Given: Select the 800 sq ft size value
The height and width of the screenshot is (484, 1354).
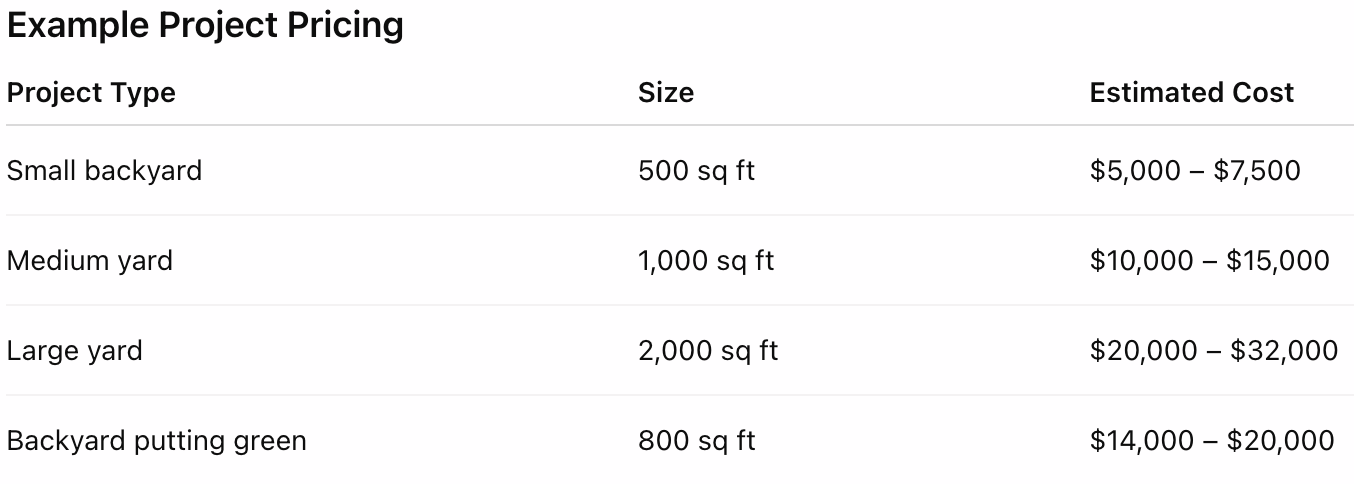Looking at the screenshot, I should [x=696, y=441].
